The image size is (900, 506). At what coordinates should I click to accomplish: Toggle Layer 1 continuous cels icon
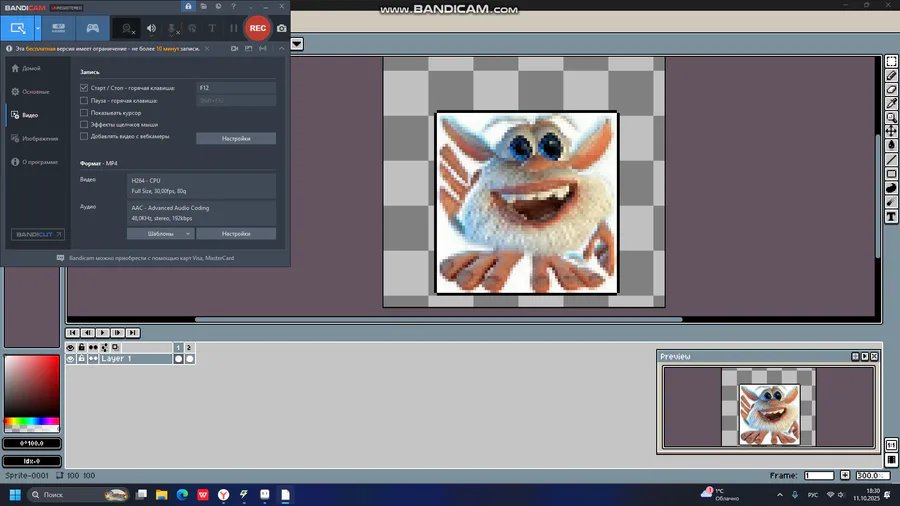(x=93, y=359)
